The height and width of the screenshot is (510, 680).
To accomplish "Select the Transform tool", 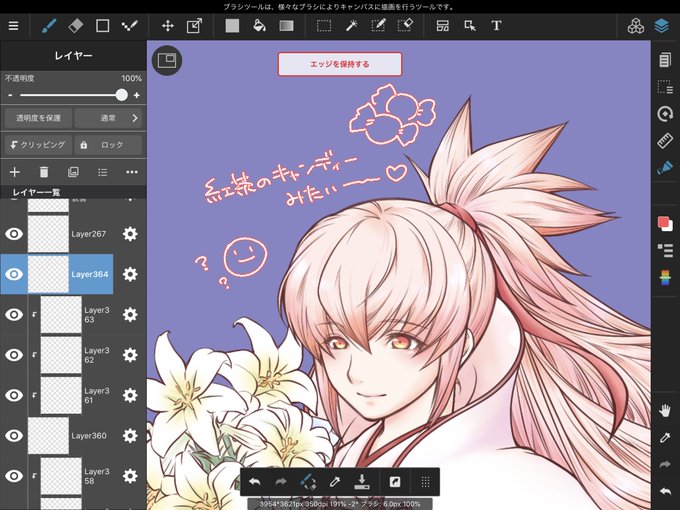I will (194, 26).
